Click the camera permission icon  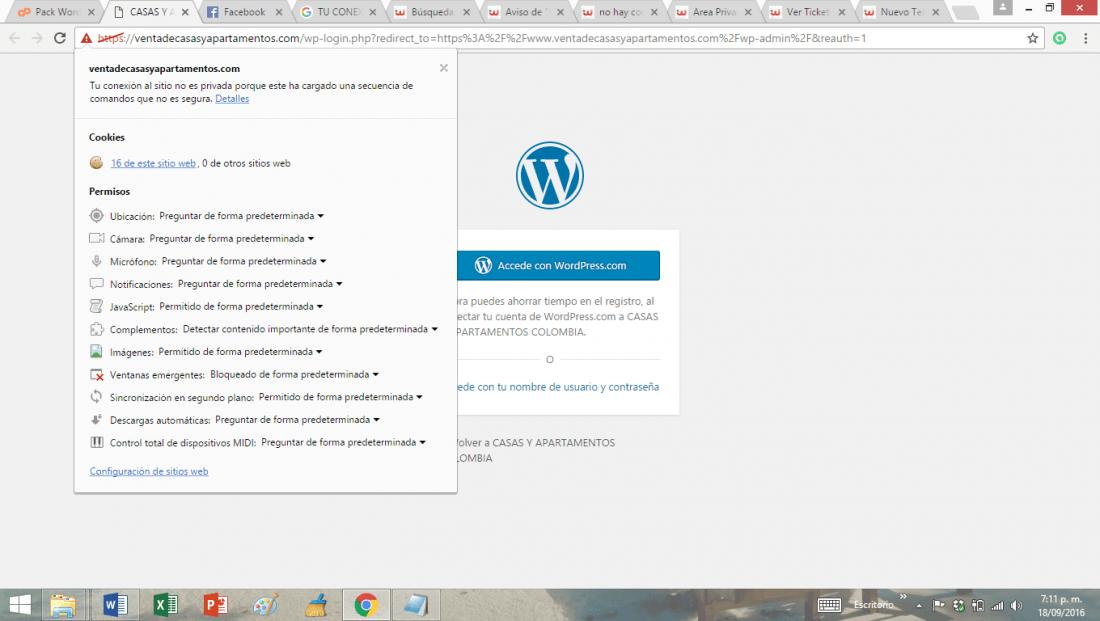coord(96,238)
